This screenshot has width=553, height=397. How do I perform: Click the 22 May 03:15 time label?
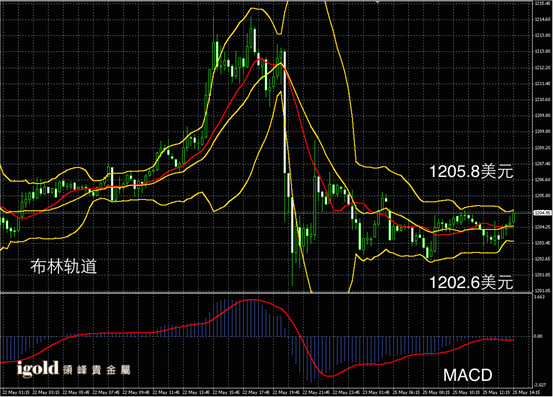(x=46, y=392)
